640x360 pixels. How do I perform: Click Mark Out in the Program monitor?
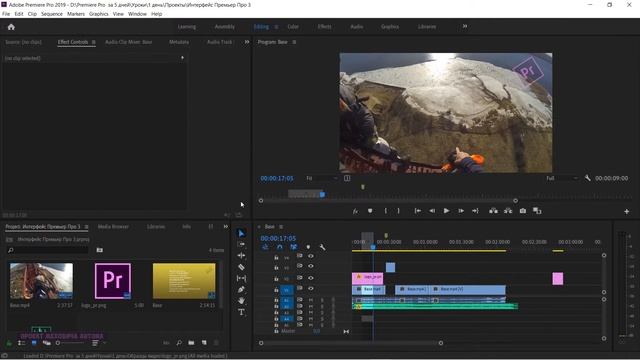coord(399,211)
